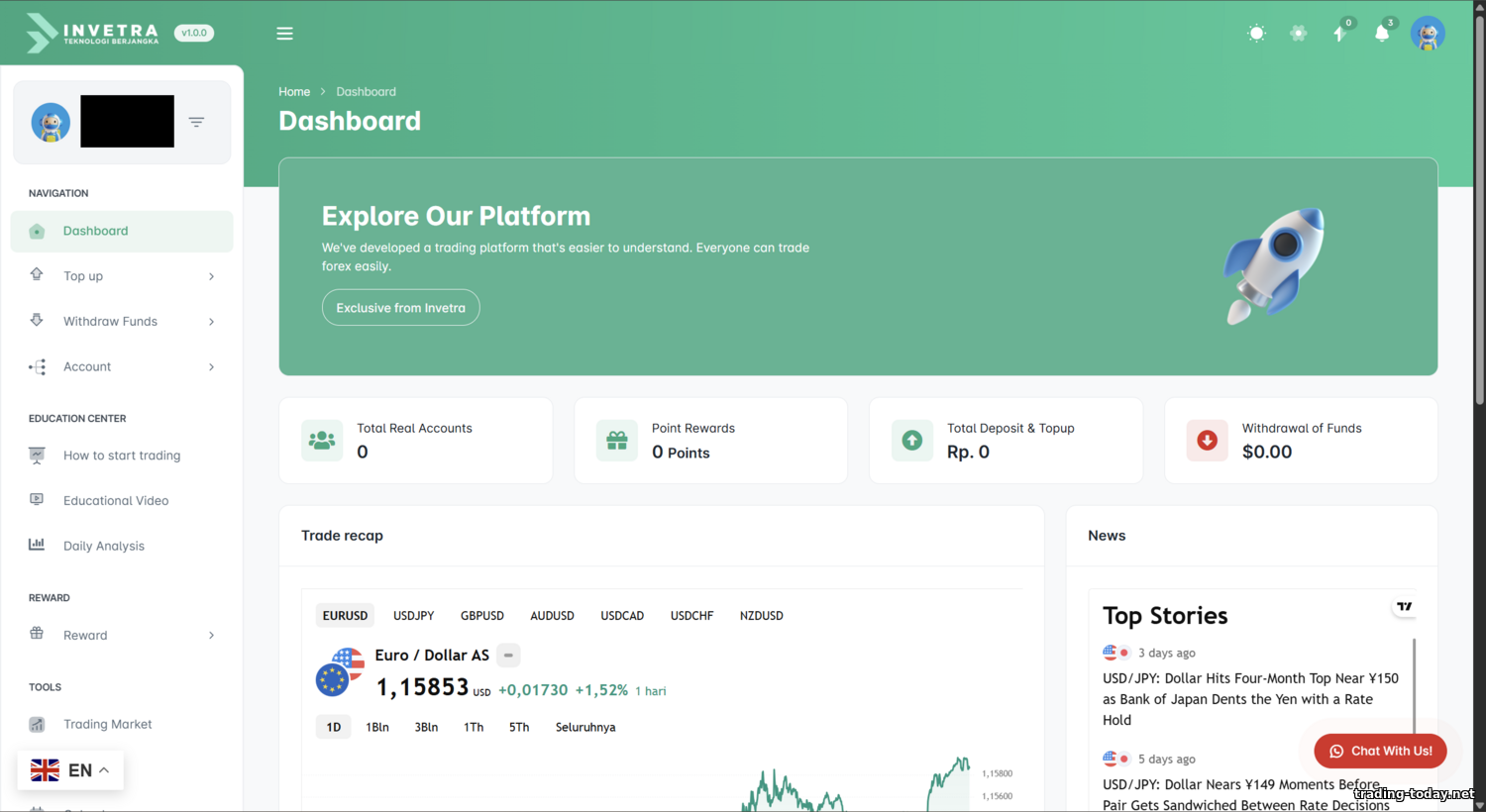This screenshot has height=812, width=1486.
Task: Click the lightning activity icon in header
Action: [x=1339, y=34]
